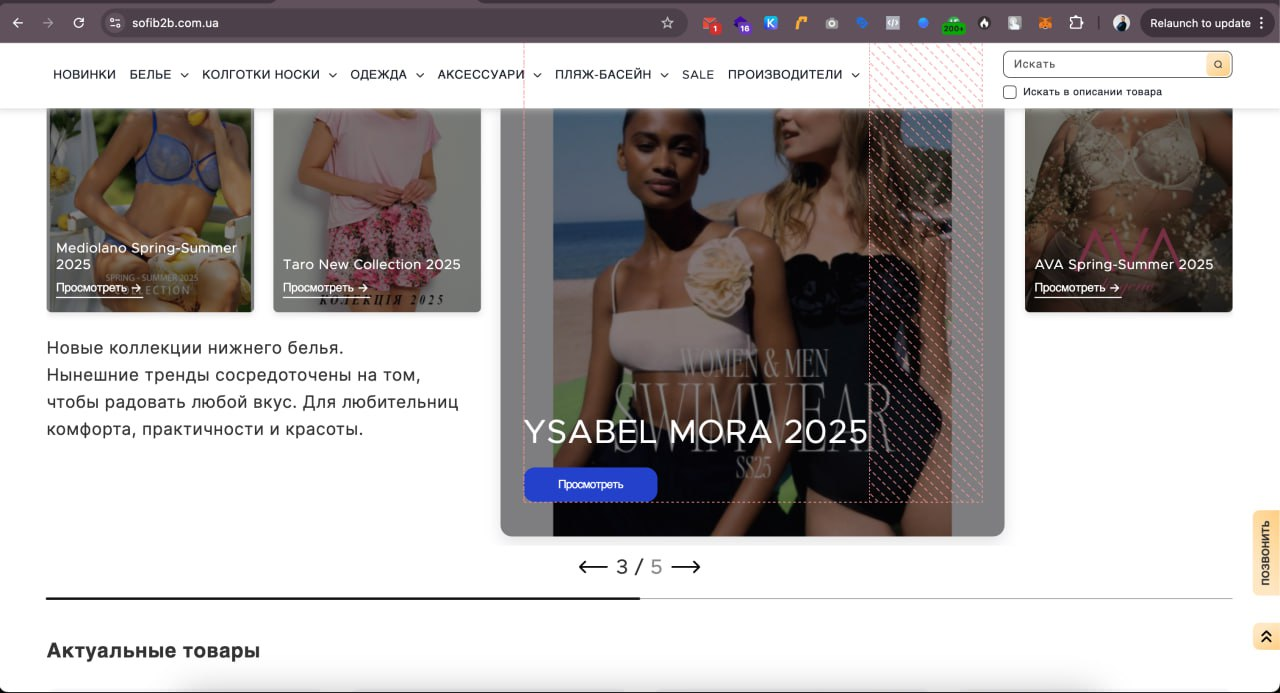
Task: Expand the БЕЛЬЕ dropdown menu
Action: click(159, 75)
